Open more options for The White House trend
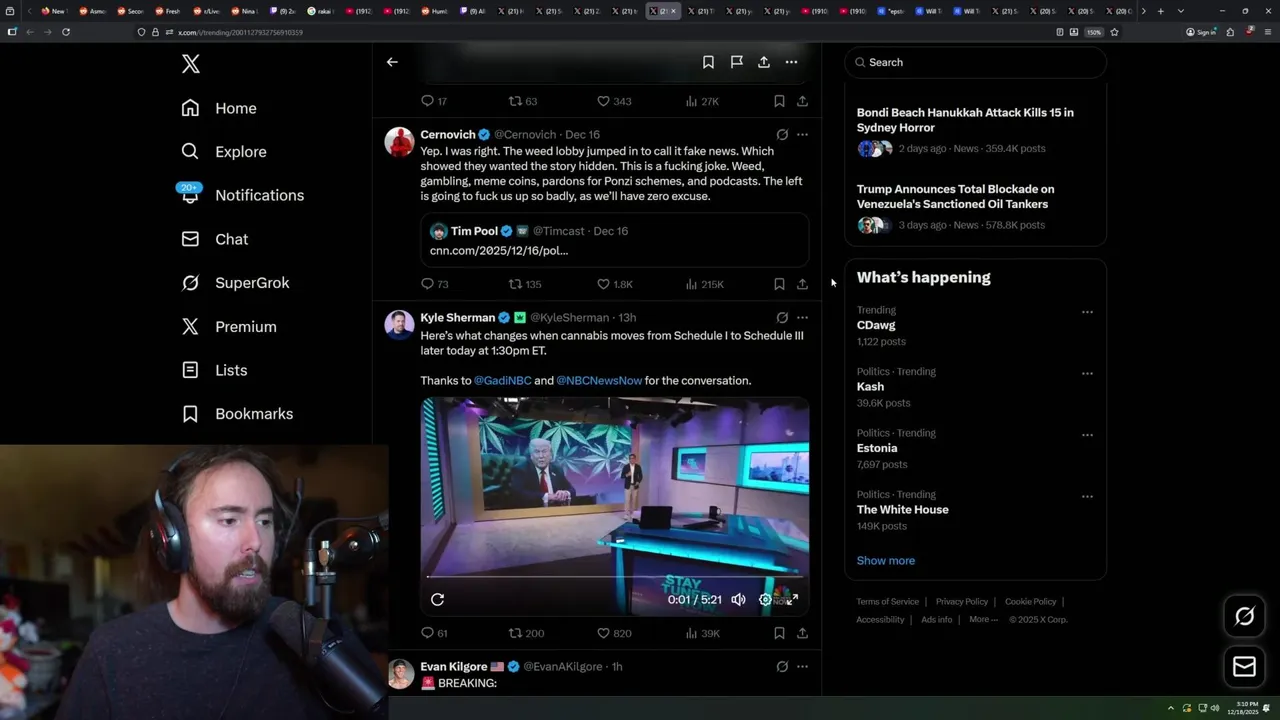Screen dimensions: 1280x720 [1087, 497]
